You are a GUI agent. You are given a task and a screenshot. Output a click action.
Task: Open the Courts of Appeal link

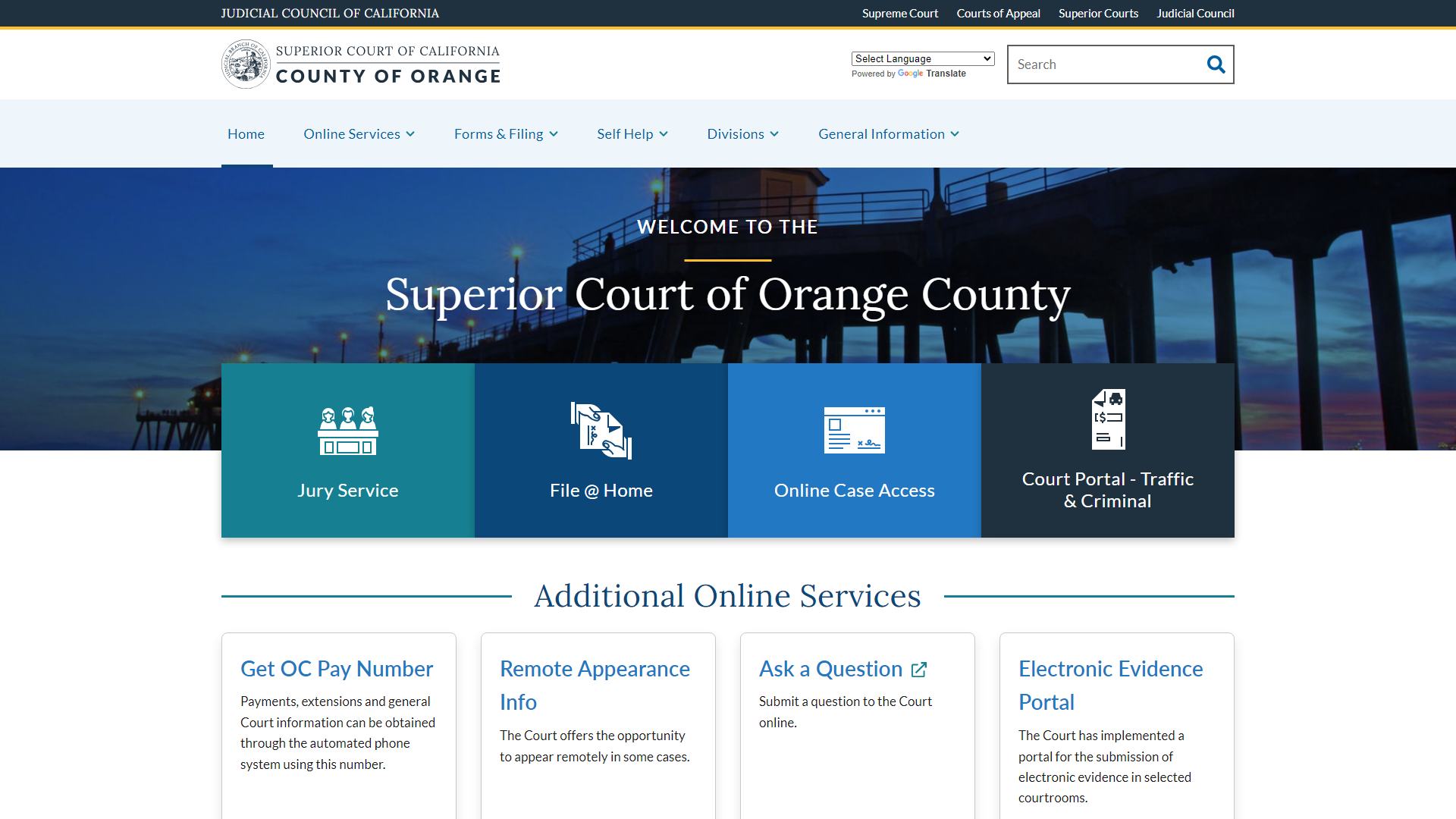tap(998, 13)
